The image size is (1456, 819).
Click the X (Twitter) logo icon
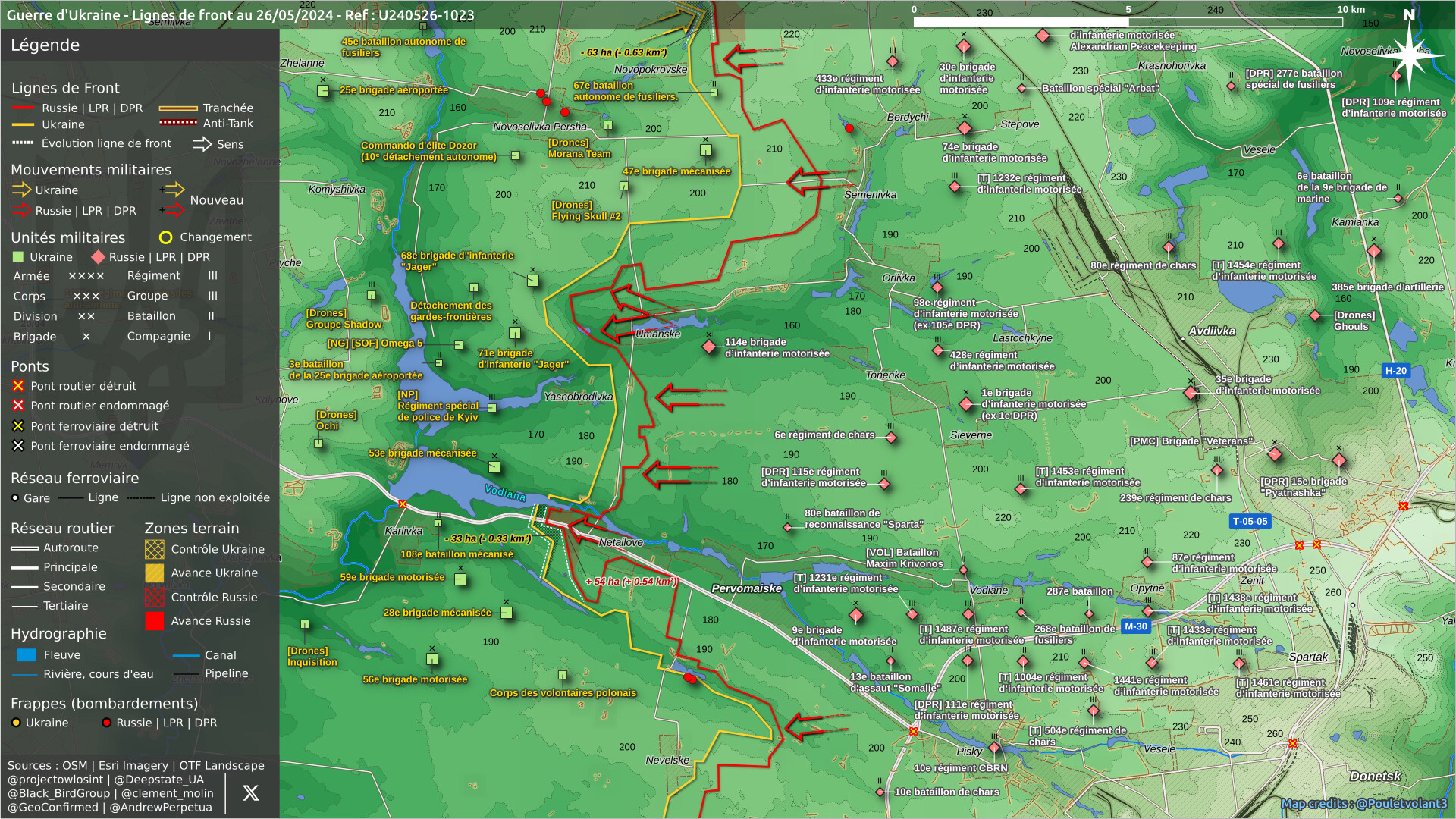click(250, 793)
